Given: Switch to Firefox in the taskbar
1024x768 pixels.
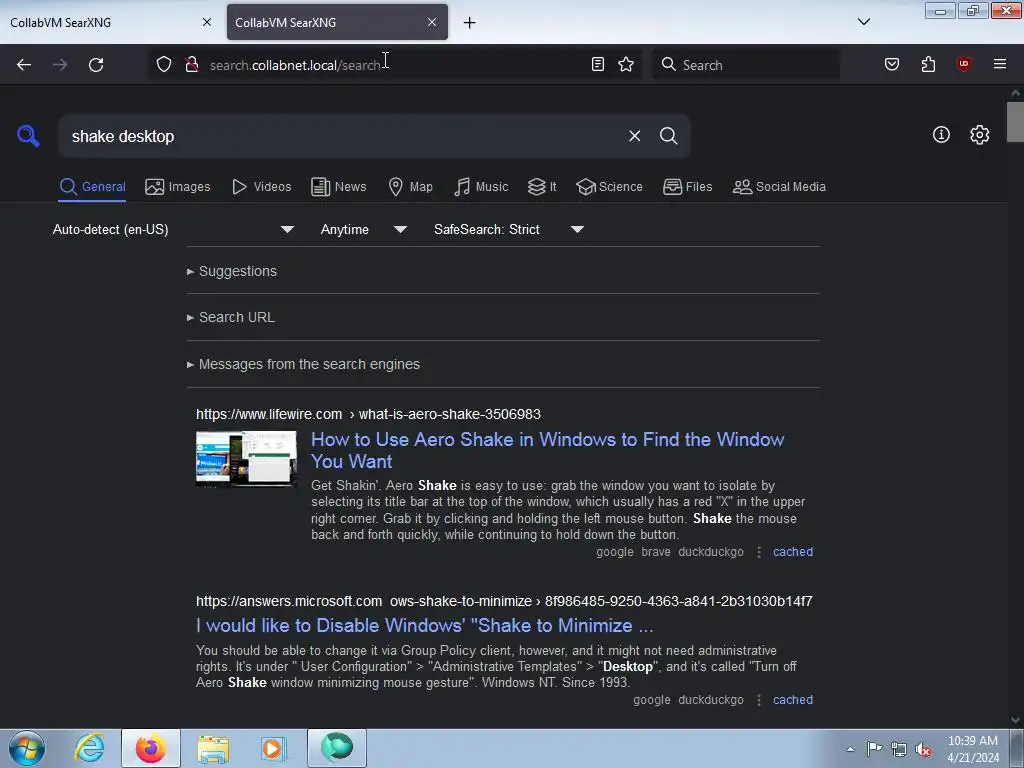Looking at the screenshot, I should click(150, 748).
